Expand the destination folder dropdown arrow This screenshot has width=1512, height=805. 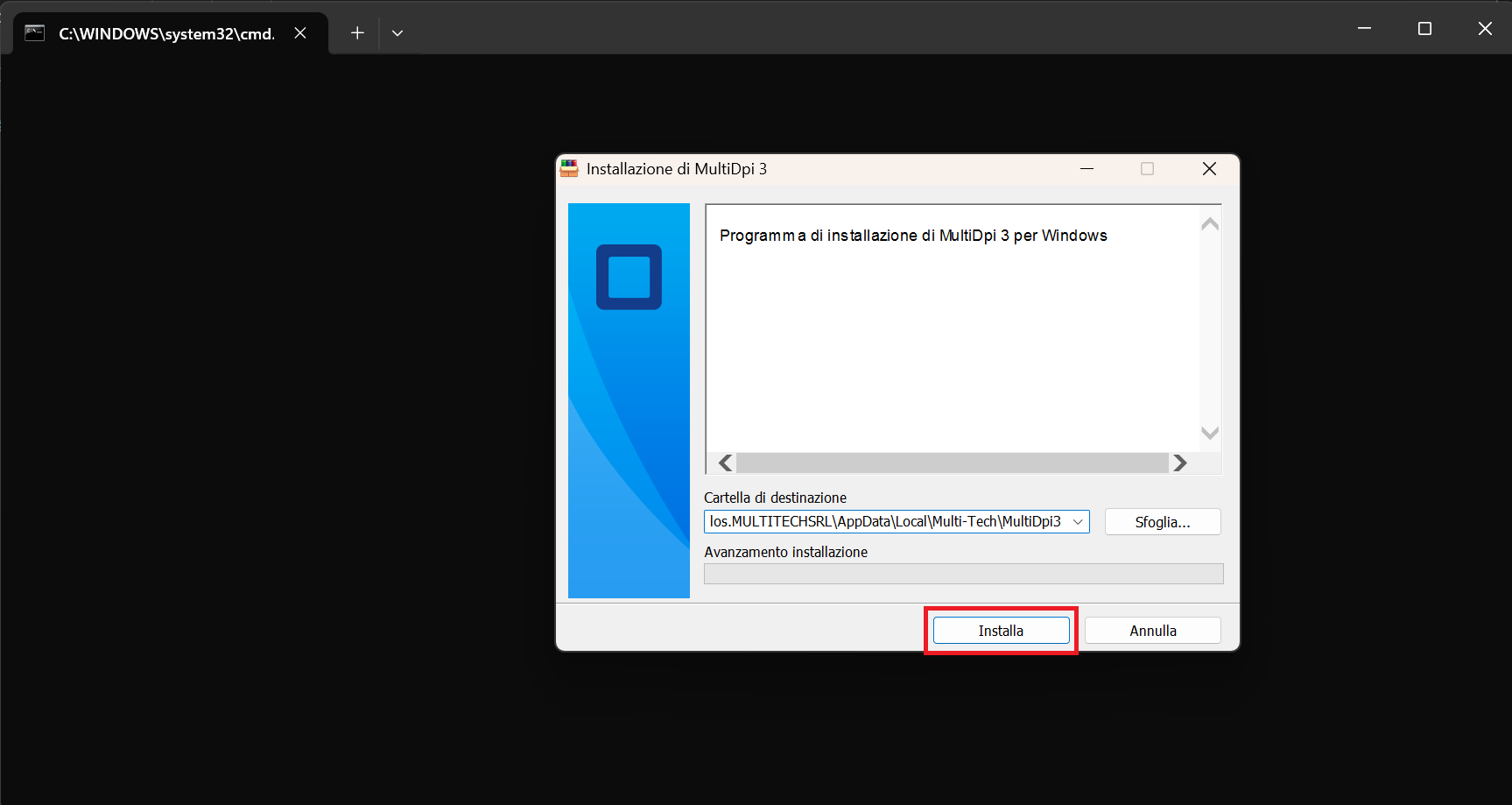click(x=1078, y=522)
